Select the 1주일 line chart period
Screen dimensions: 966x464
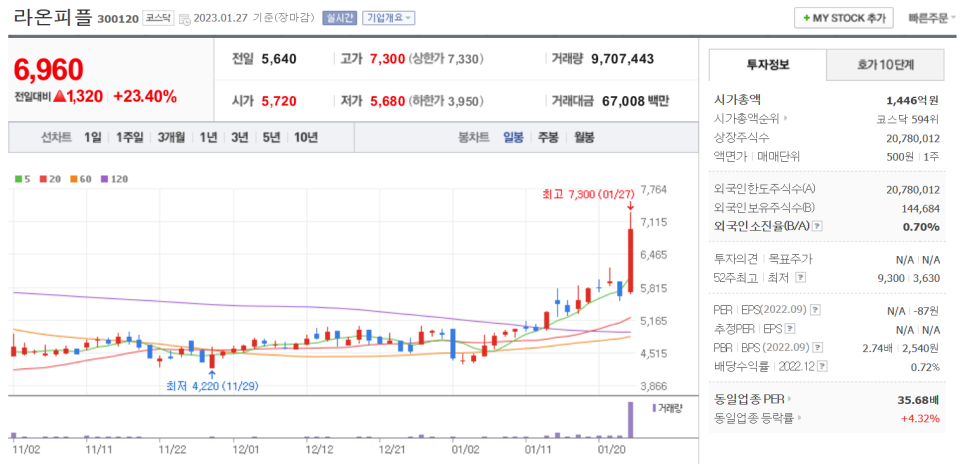[129, 137]
